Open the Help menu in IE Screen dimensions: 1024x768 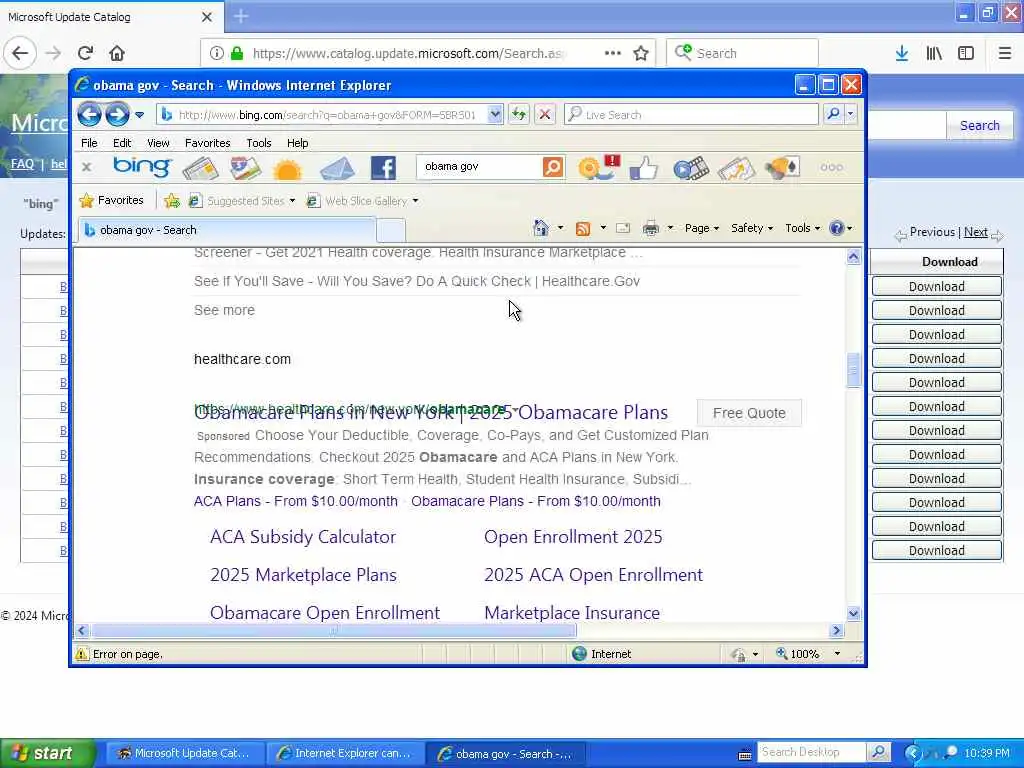coord(297,143)
